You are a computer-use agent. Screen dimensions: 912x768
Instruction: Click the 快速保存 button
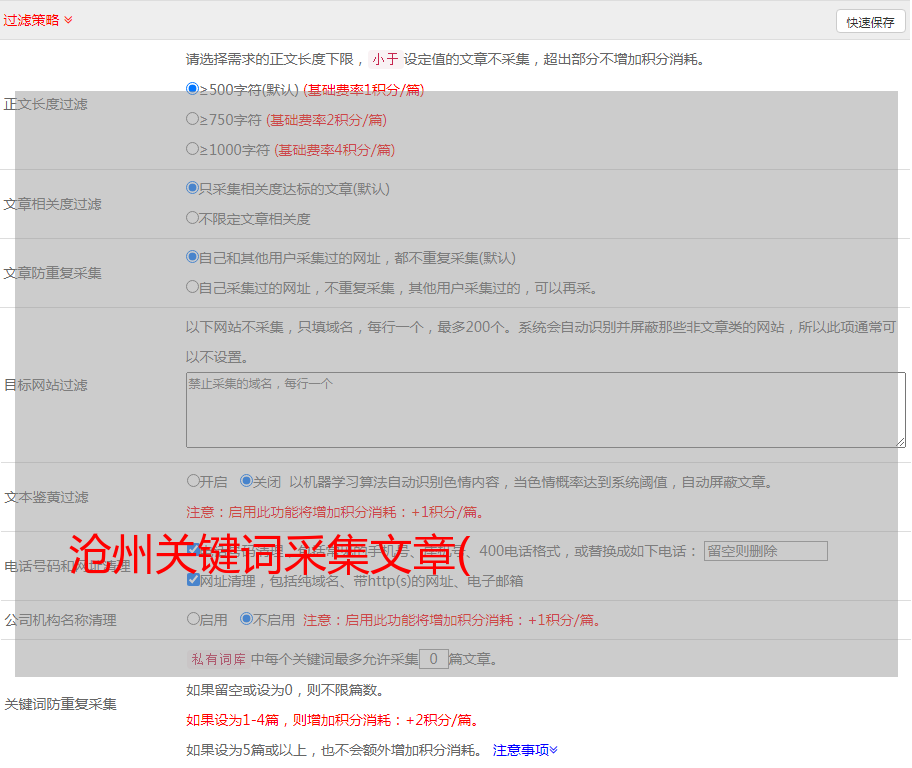point(870,22)
